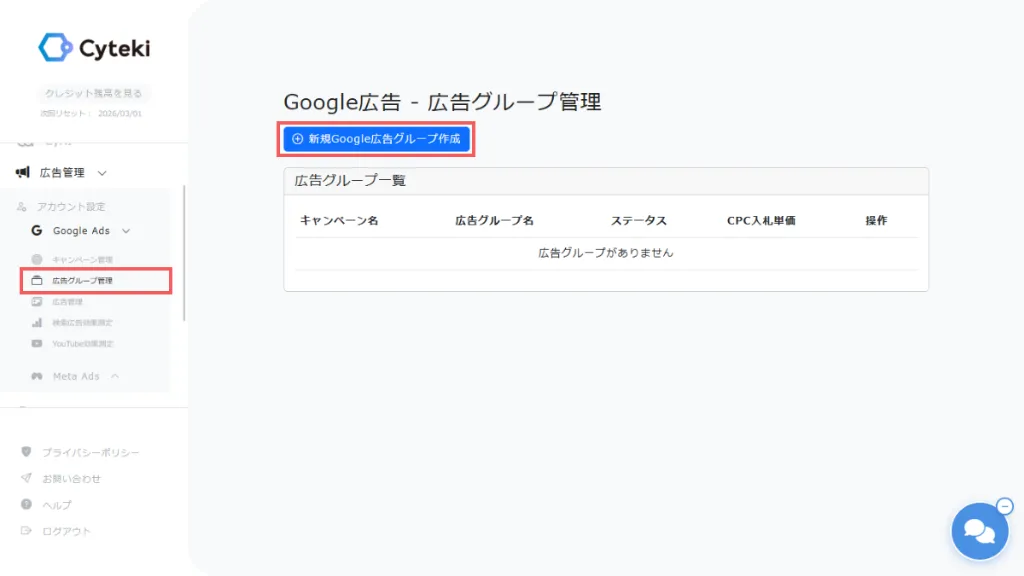Click the CPC入札単価 column header
This screenshot has height=576, width=1024.
click(760, 221)
